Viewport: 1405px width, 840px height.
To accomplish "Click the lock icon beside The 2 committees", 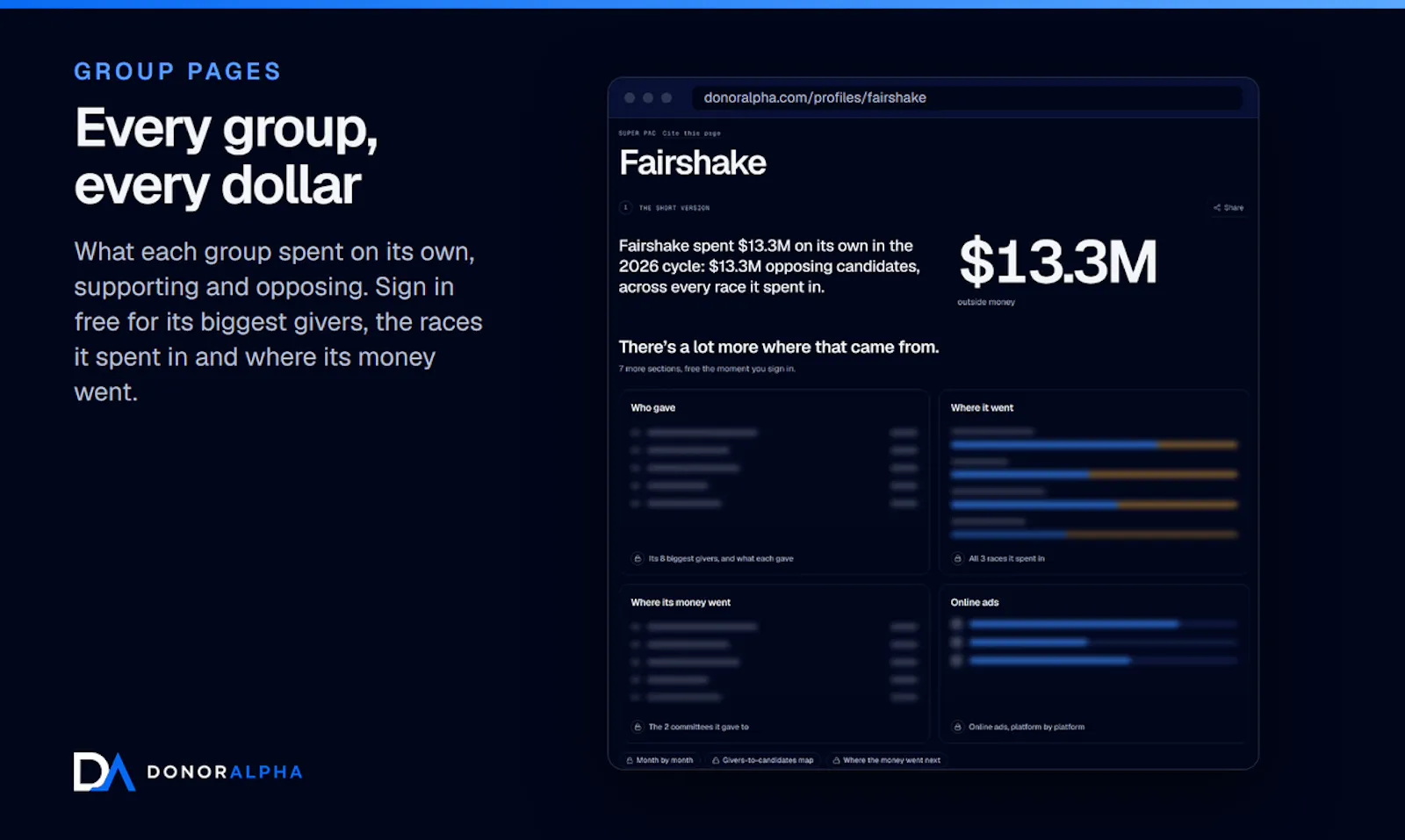I will 638,727.
